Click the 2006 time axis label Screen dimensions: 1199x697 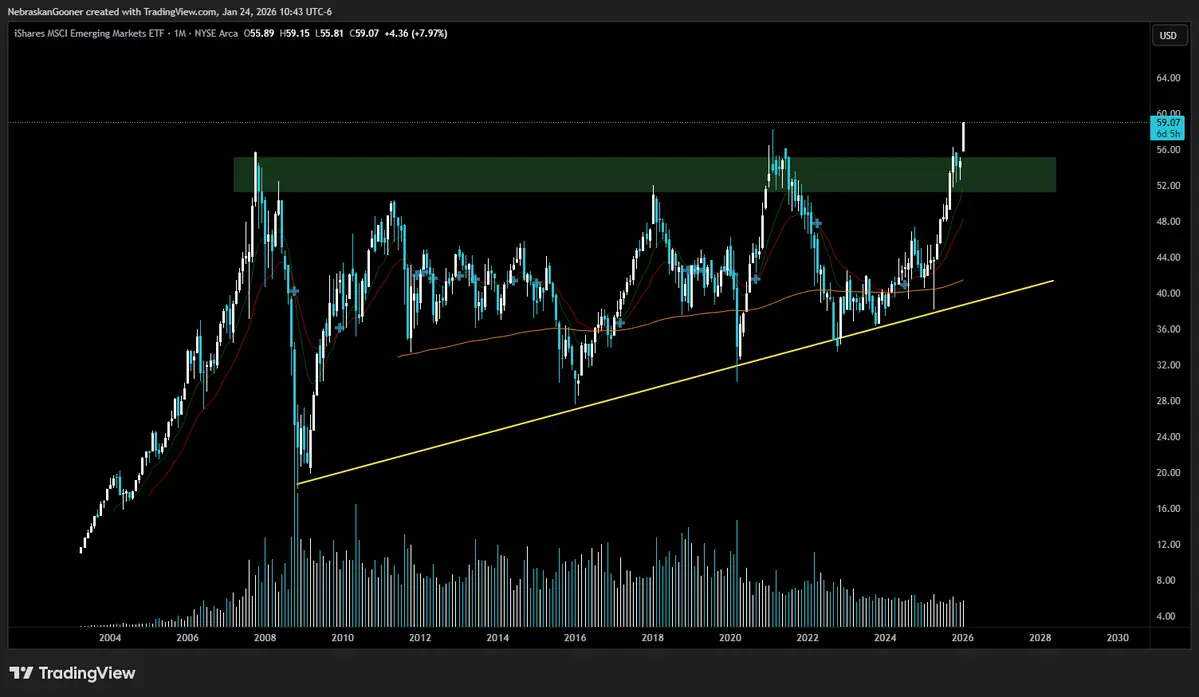187,638
